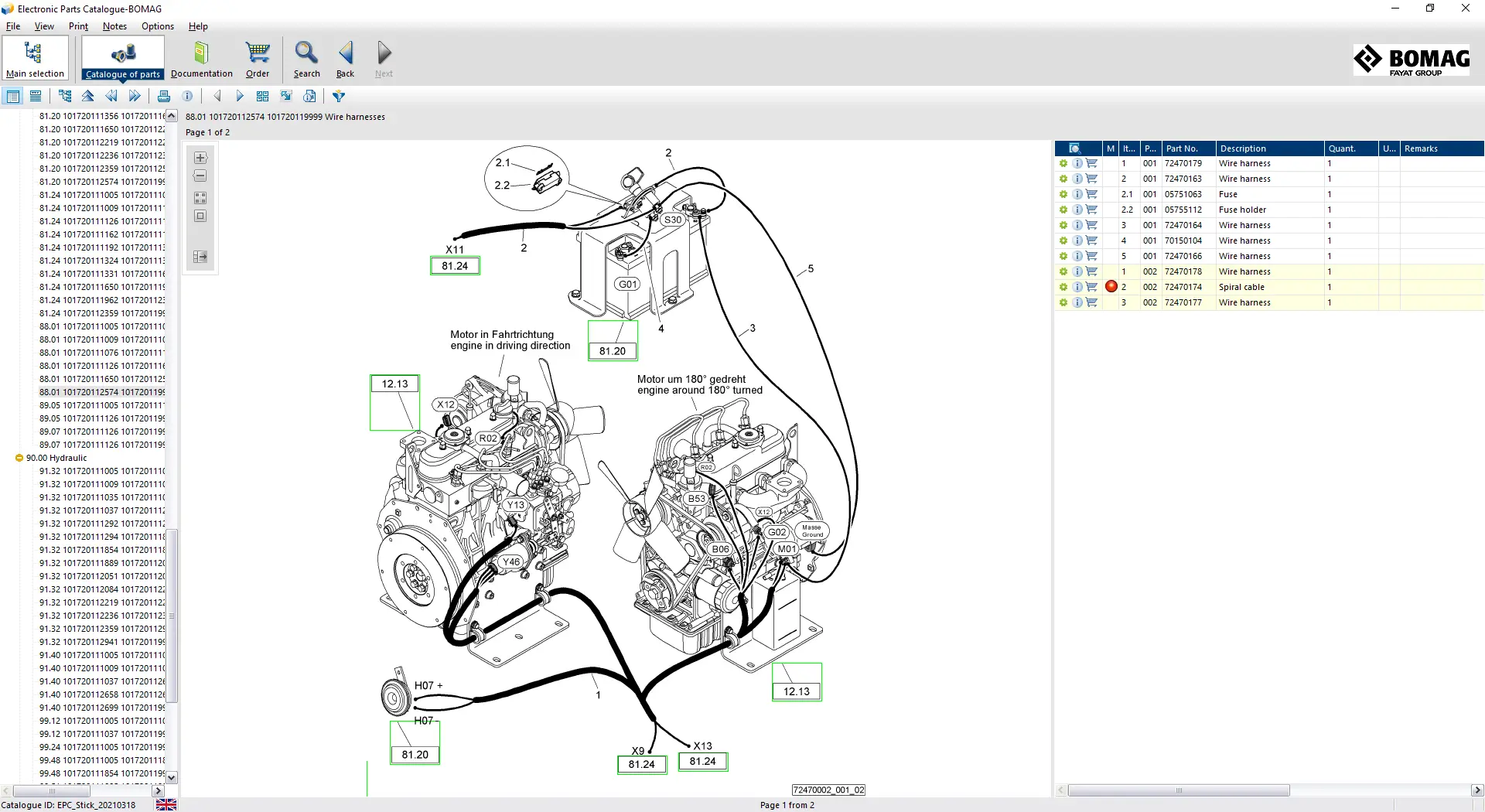Click the fit drawing to window icon

click(200, 198)
